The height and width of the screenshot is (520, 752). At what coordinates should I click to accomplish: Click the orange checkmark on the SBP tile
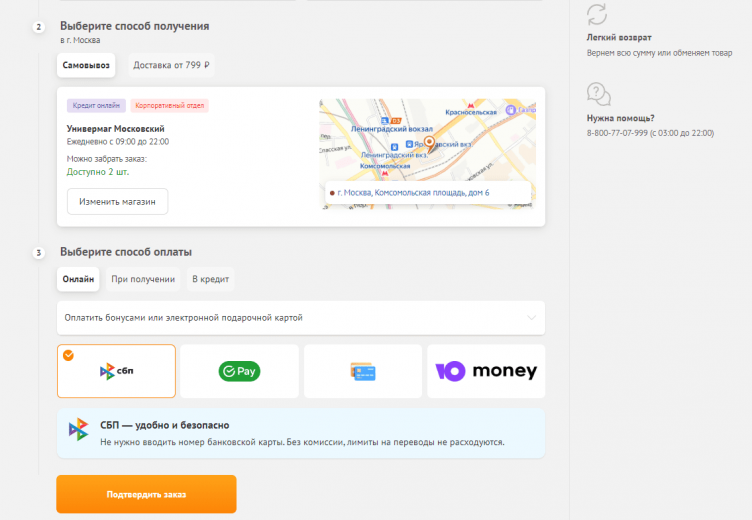[68, 355]
